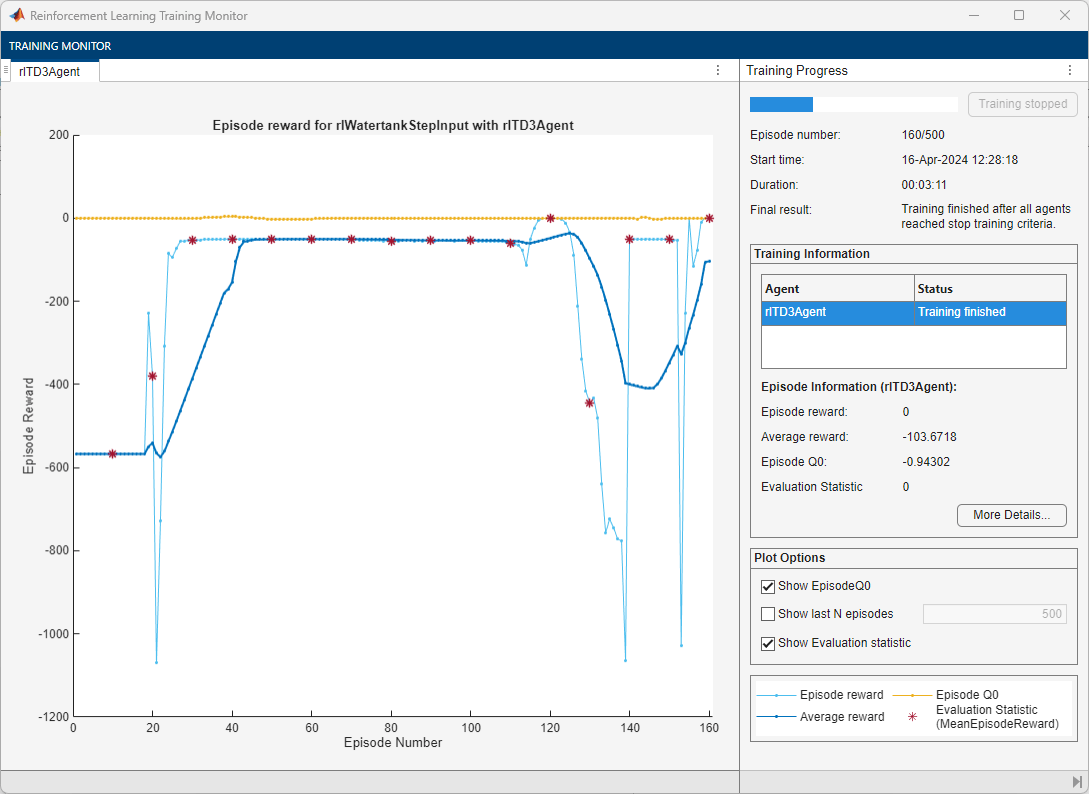Click the MATLAB logo in title bar
This screenshot has width=1089, height=794.
[x=17, y=16]
